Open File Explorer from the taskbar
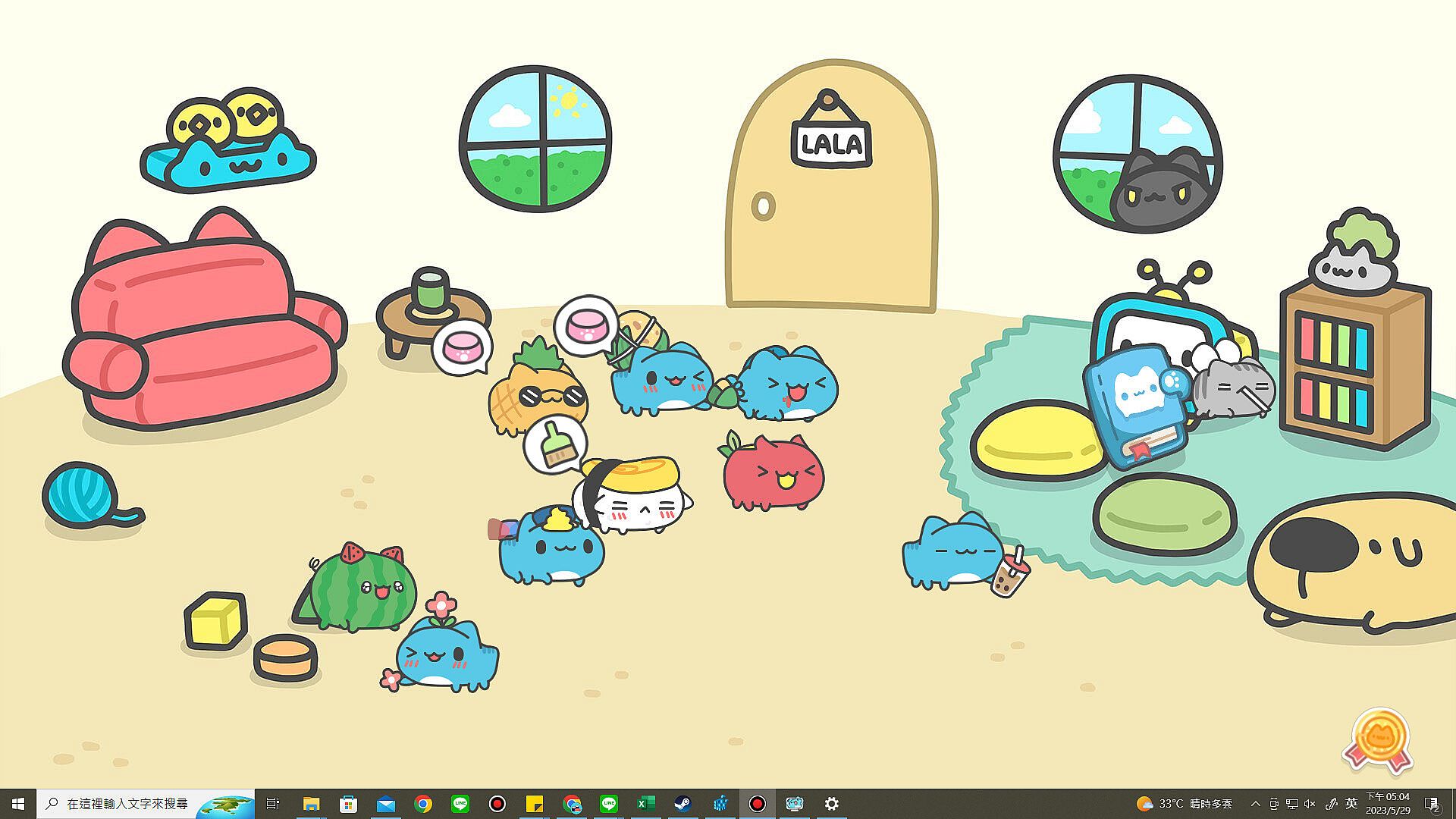 point(311,804)
